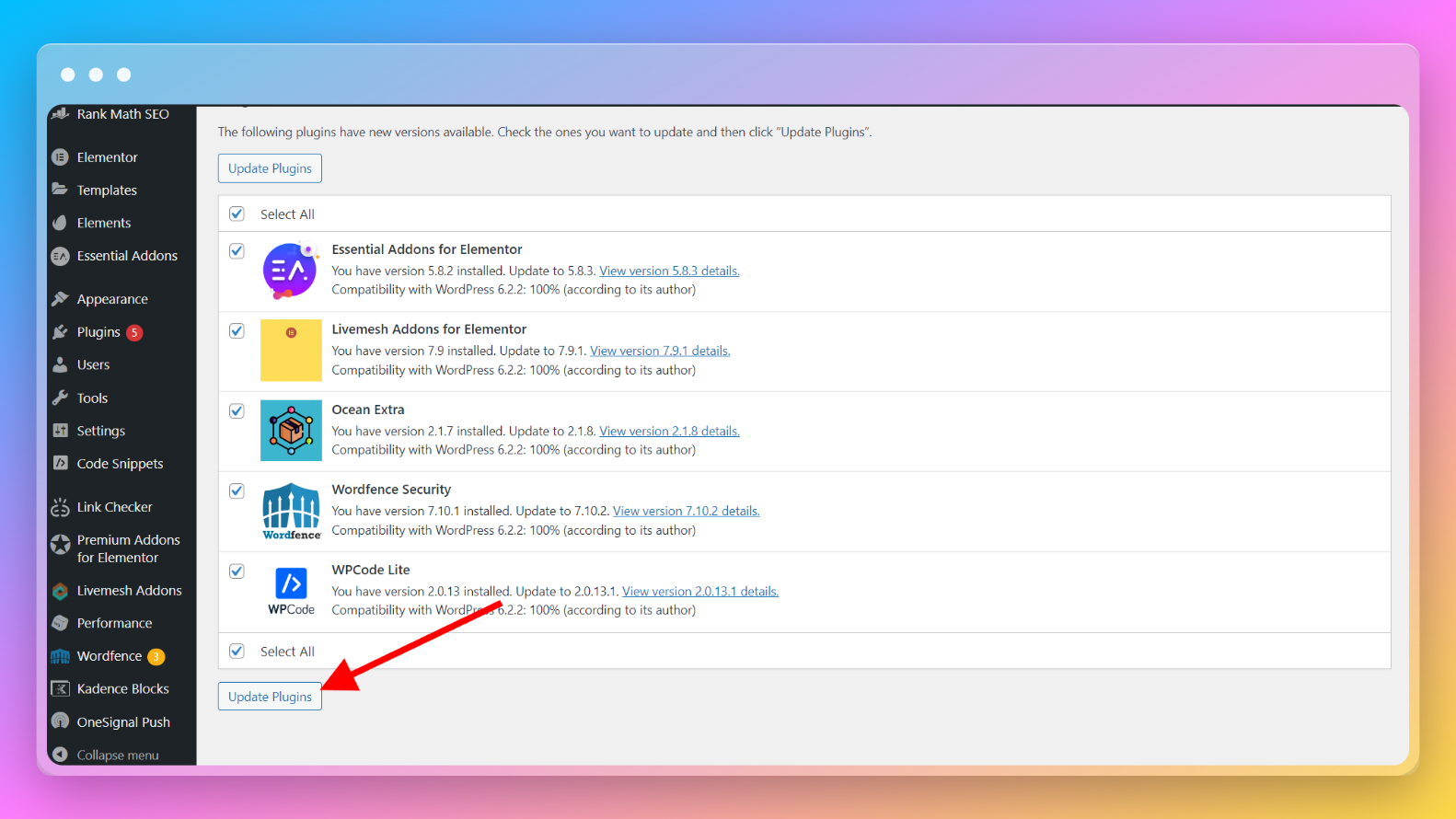This screenshot has width=1456, height=819.
Task: Click the Elementor sidebar icon
Action: pos(61,157)
